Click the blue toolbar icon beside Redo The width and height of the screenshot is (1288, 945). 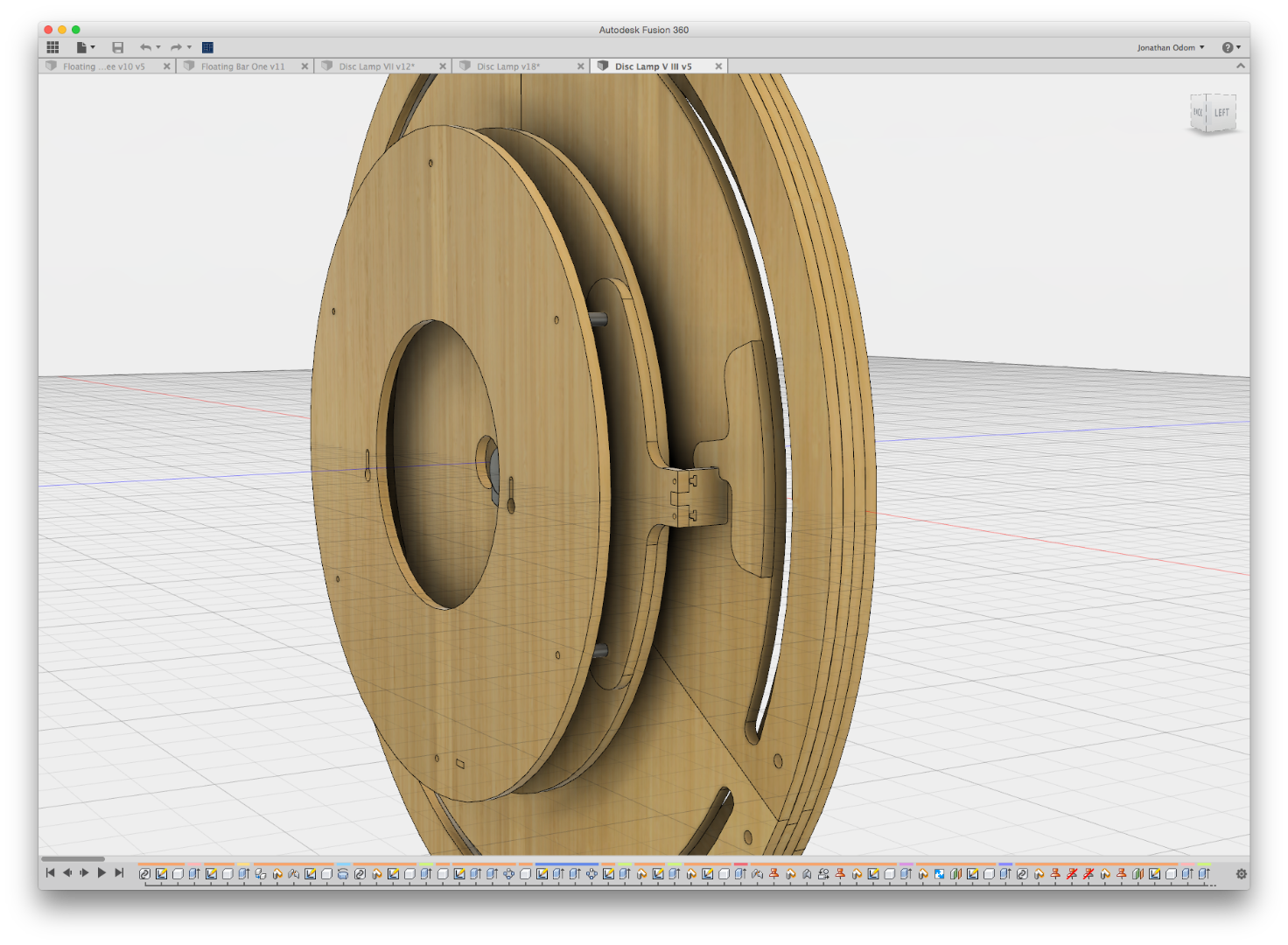click(x=207, y=47)
